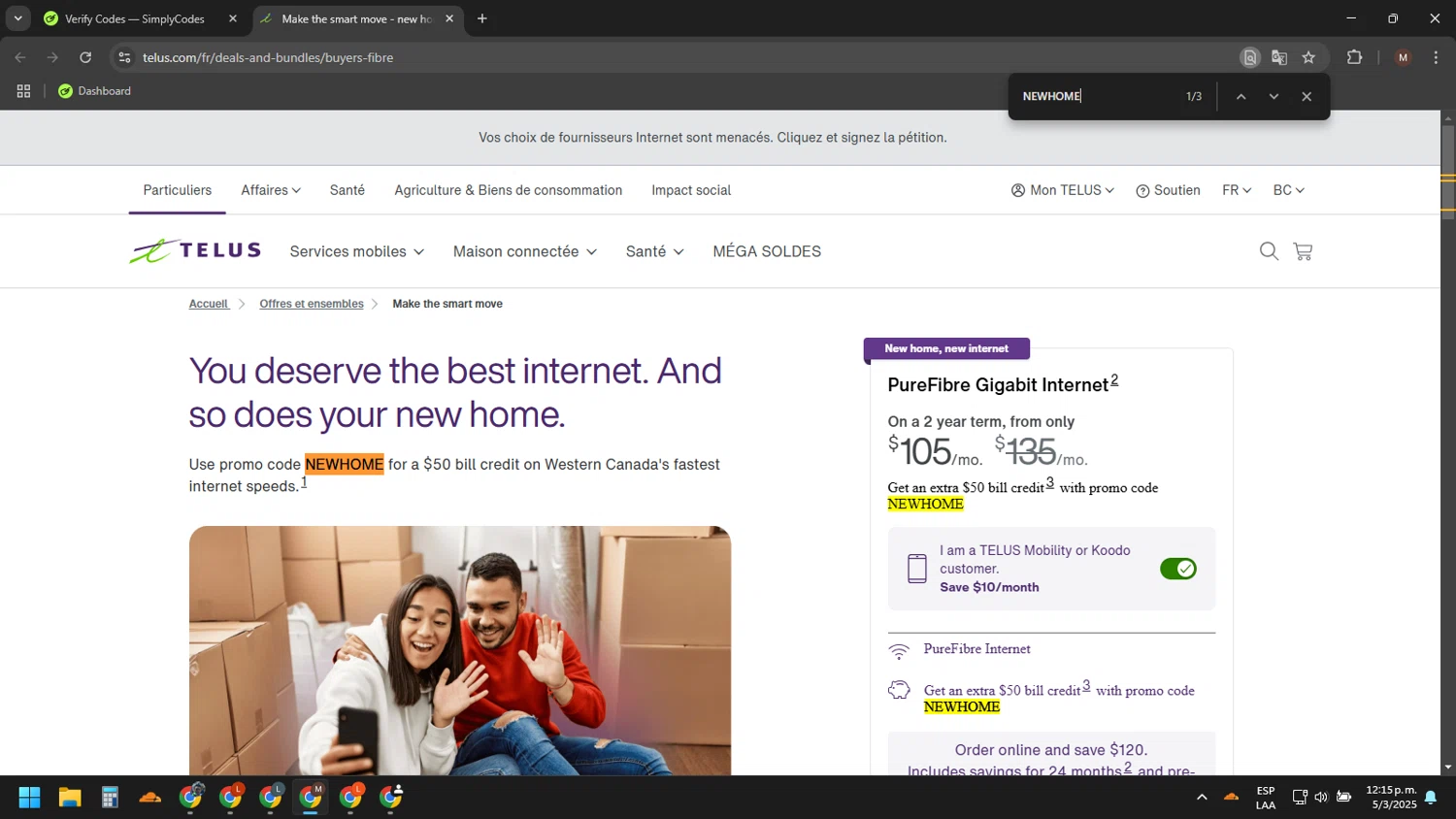Open the browser Extensions puzzle icon
Screen dimensions: 1456x819
[1354, 57]
